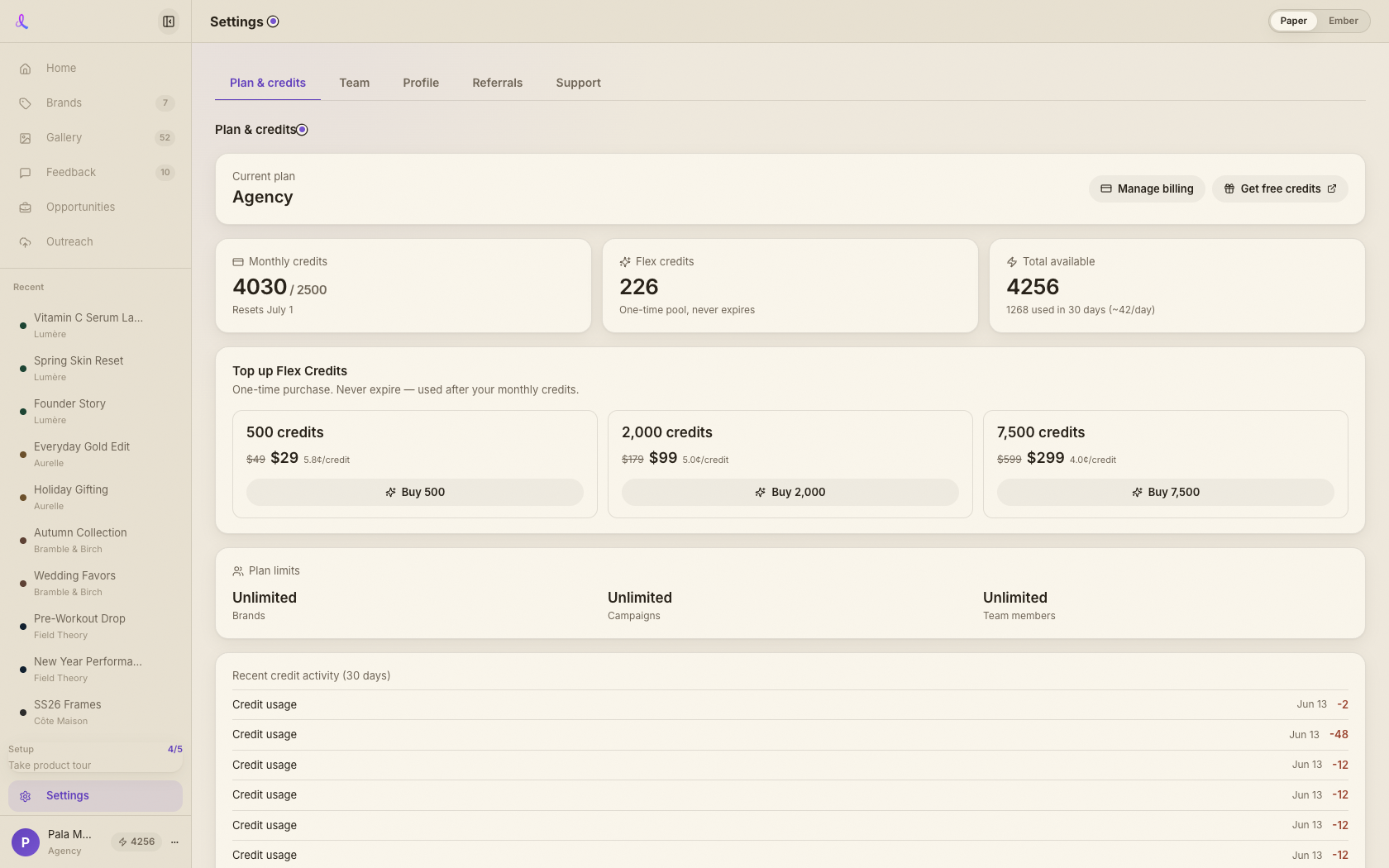Image resolution: width=1389 pixels, height=868 pixels.
Task: Switch to the Profile tab
Action: point(421,83)
